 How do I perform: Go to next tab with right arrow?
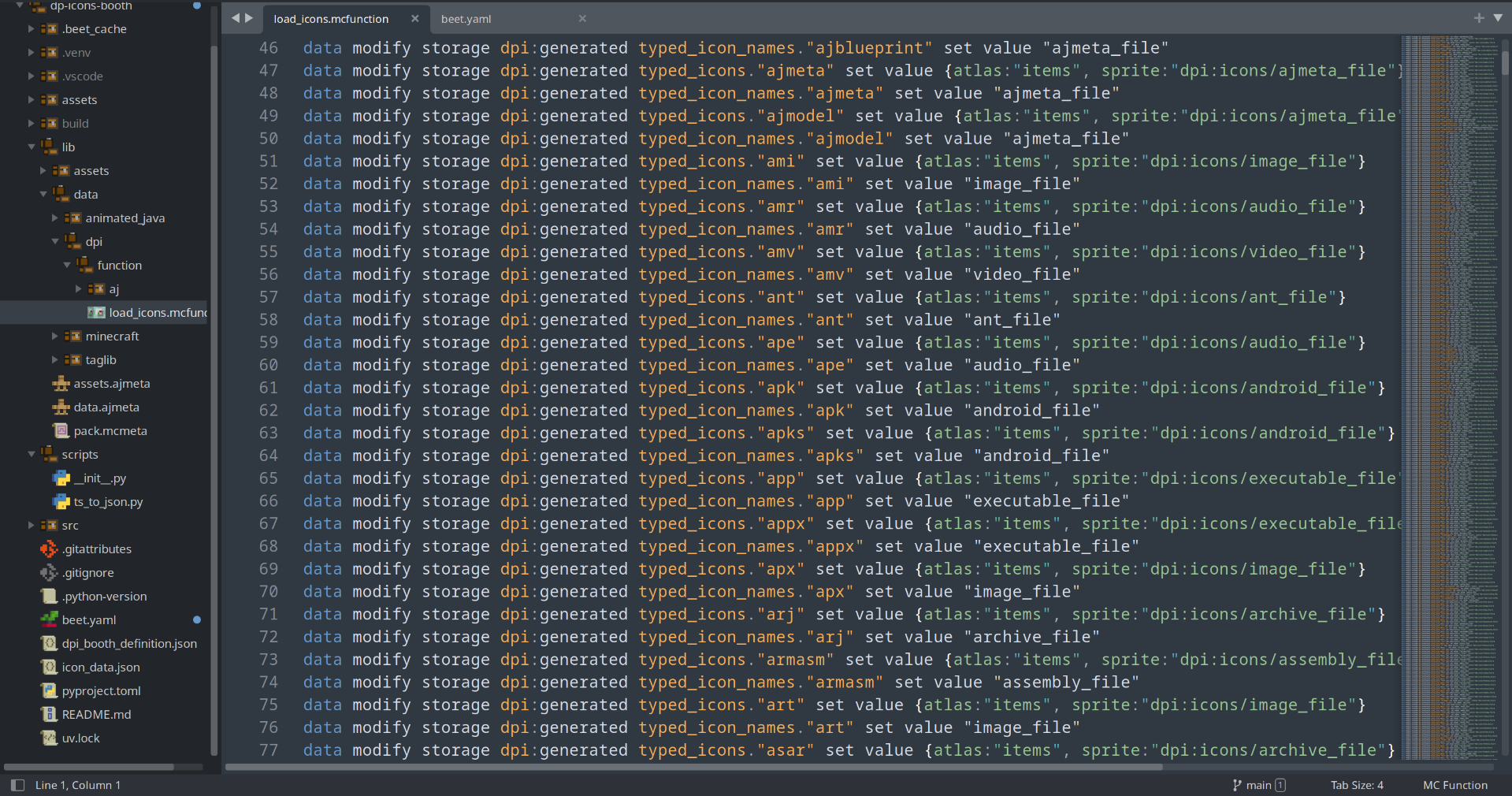point(249,18)
